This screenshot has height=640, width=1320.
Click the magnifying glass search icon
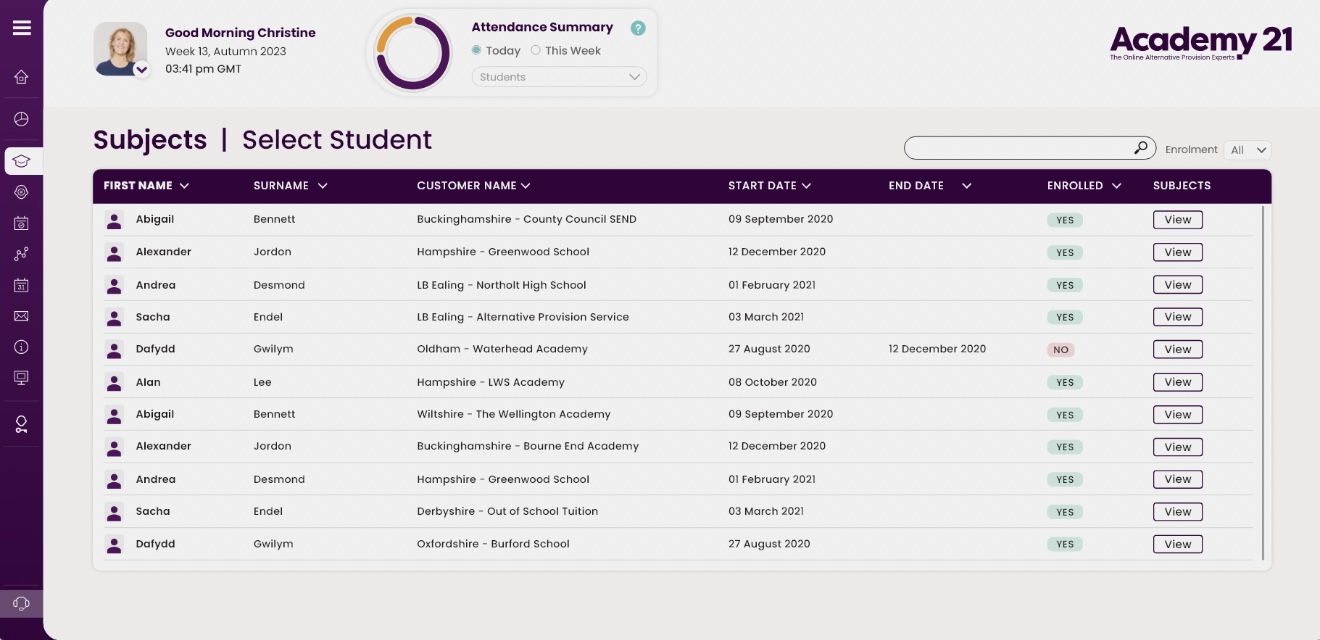[x=1141, y=148]
